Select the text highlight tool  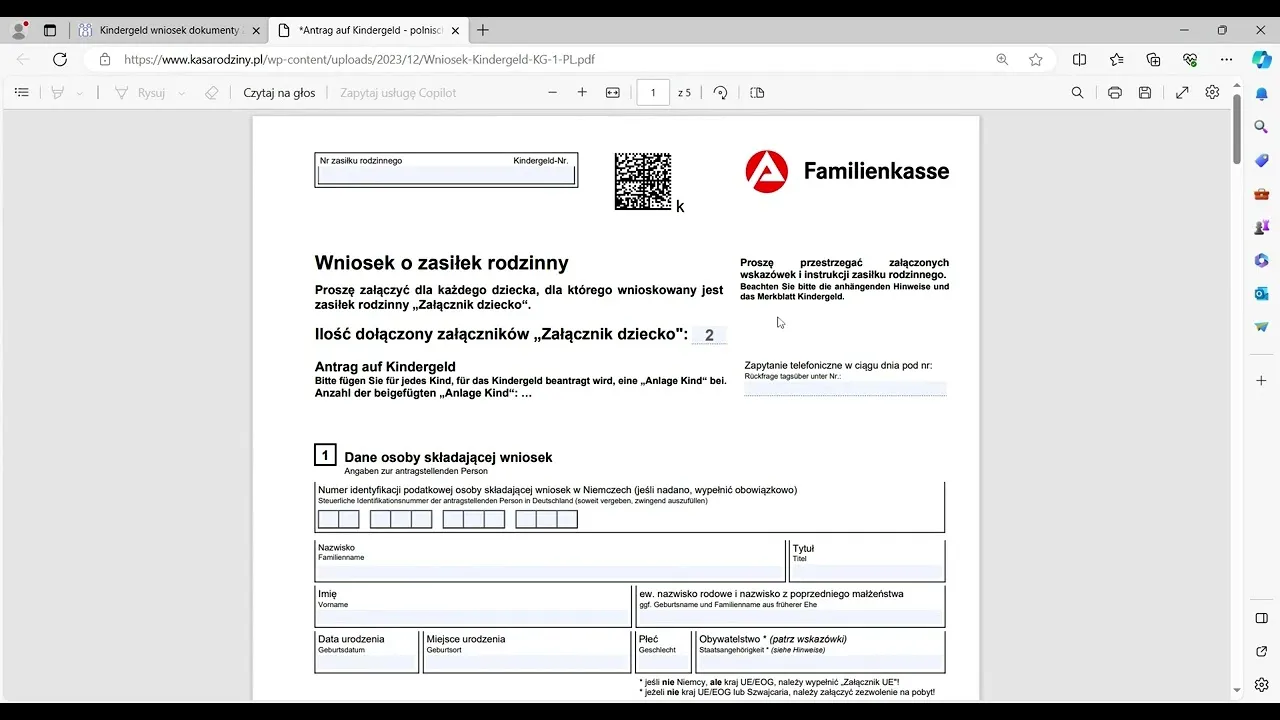57,92
